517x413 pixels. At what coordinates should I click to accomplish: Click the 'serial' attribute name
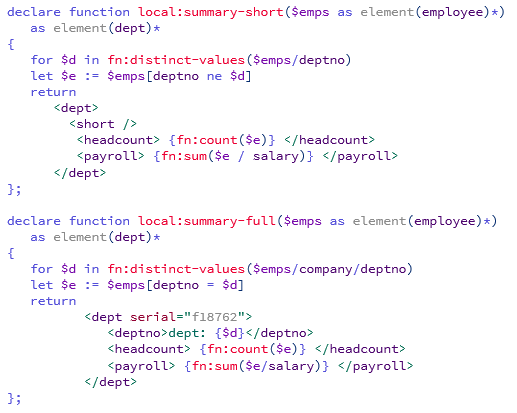coord(153,317)
